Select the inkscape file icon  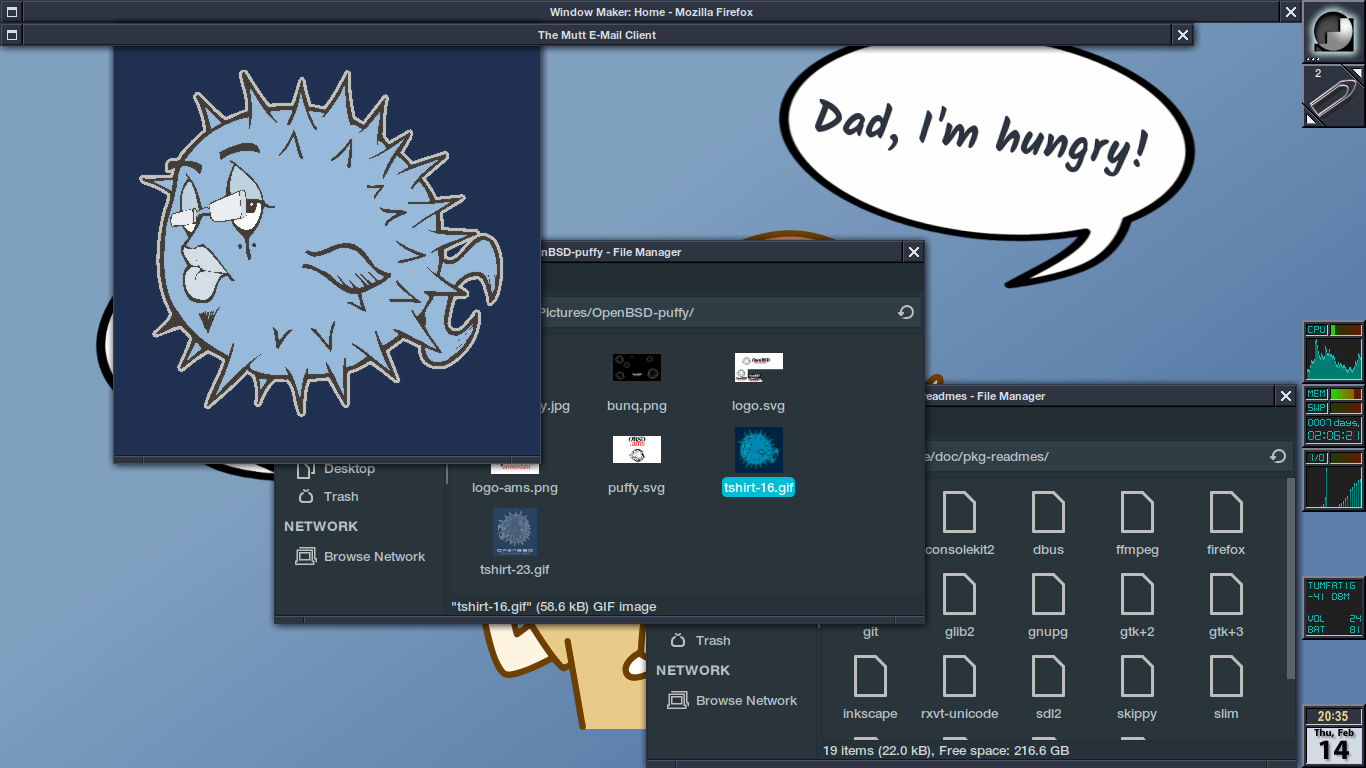pos(870,676)
